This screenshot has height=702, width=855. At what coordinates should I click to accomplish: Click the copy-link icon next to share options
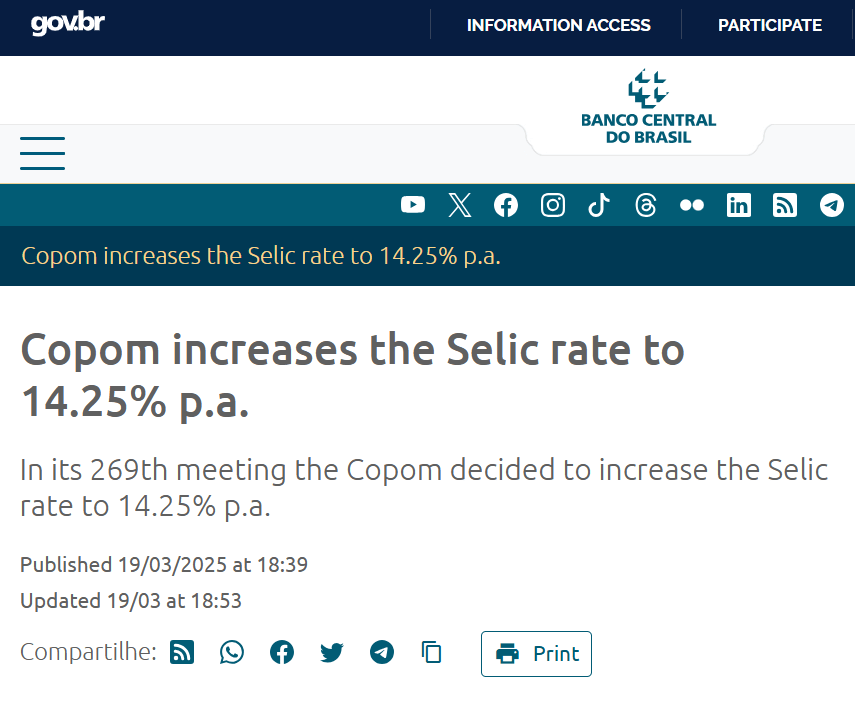pos(431,652)
